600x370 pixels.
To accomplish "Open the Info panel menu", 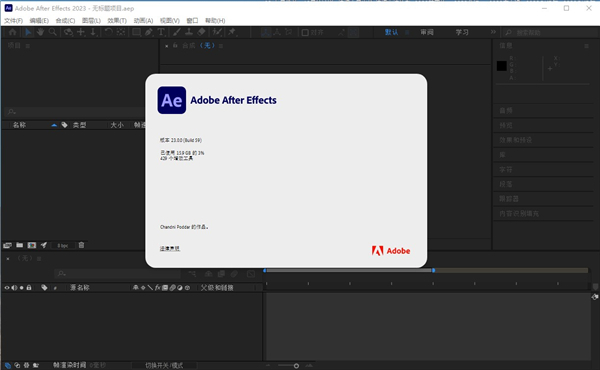I will 586,46.
